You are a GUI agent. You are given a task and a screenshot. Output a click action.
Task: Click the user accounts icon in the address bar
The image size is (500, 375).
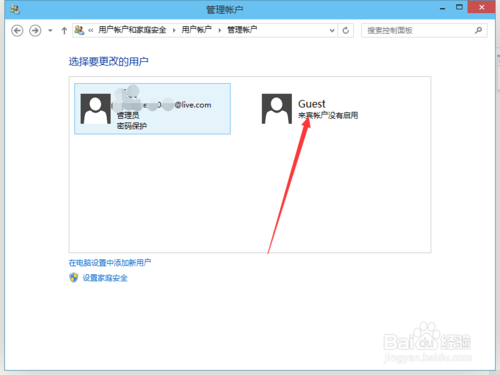(x=79, y=30)
